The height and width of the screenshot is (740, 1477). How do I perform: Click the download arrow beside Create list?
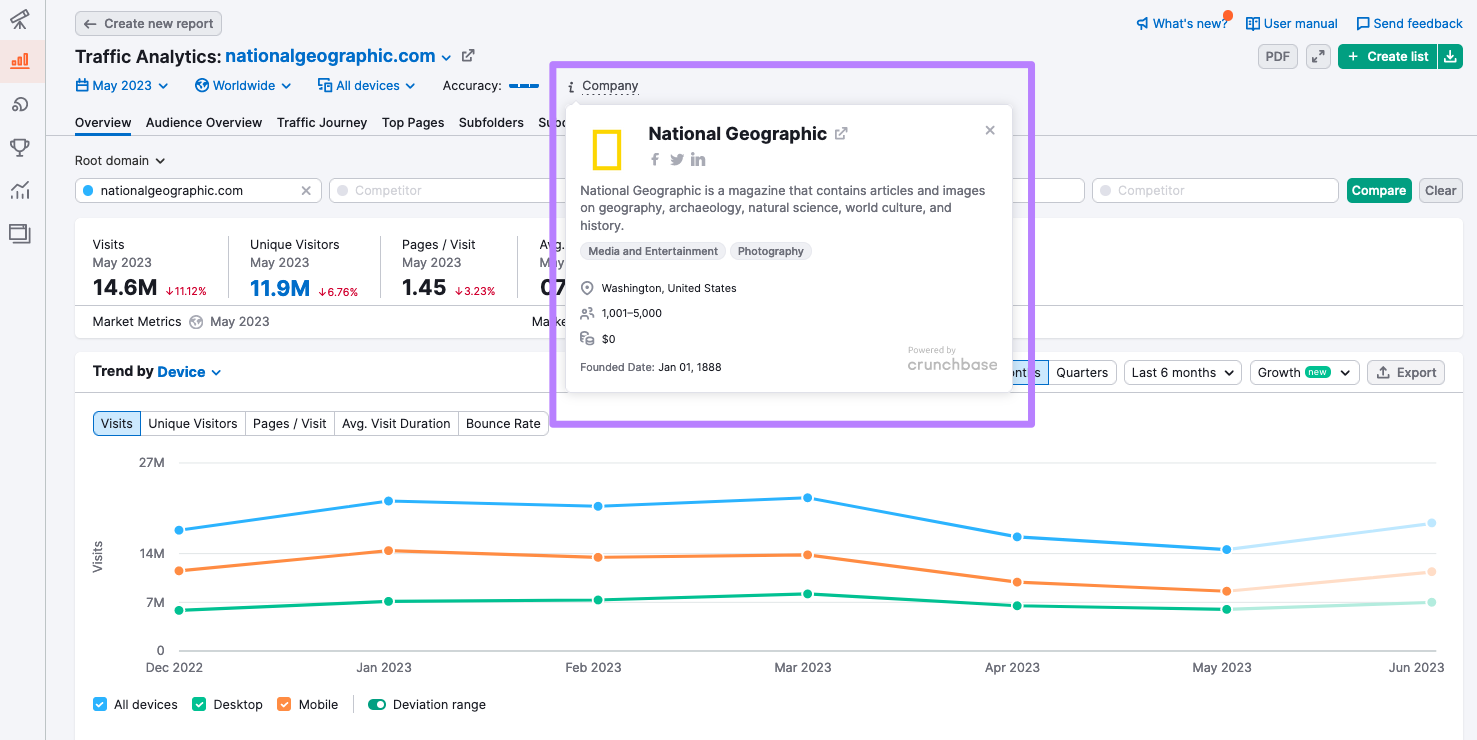click(x=1451, y=57)
